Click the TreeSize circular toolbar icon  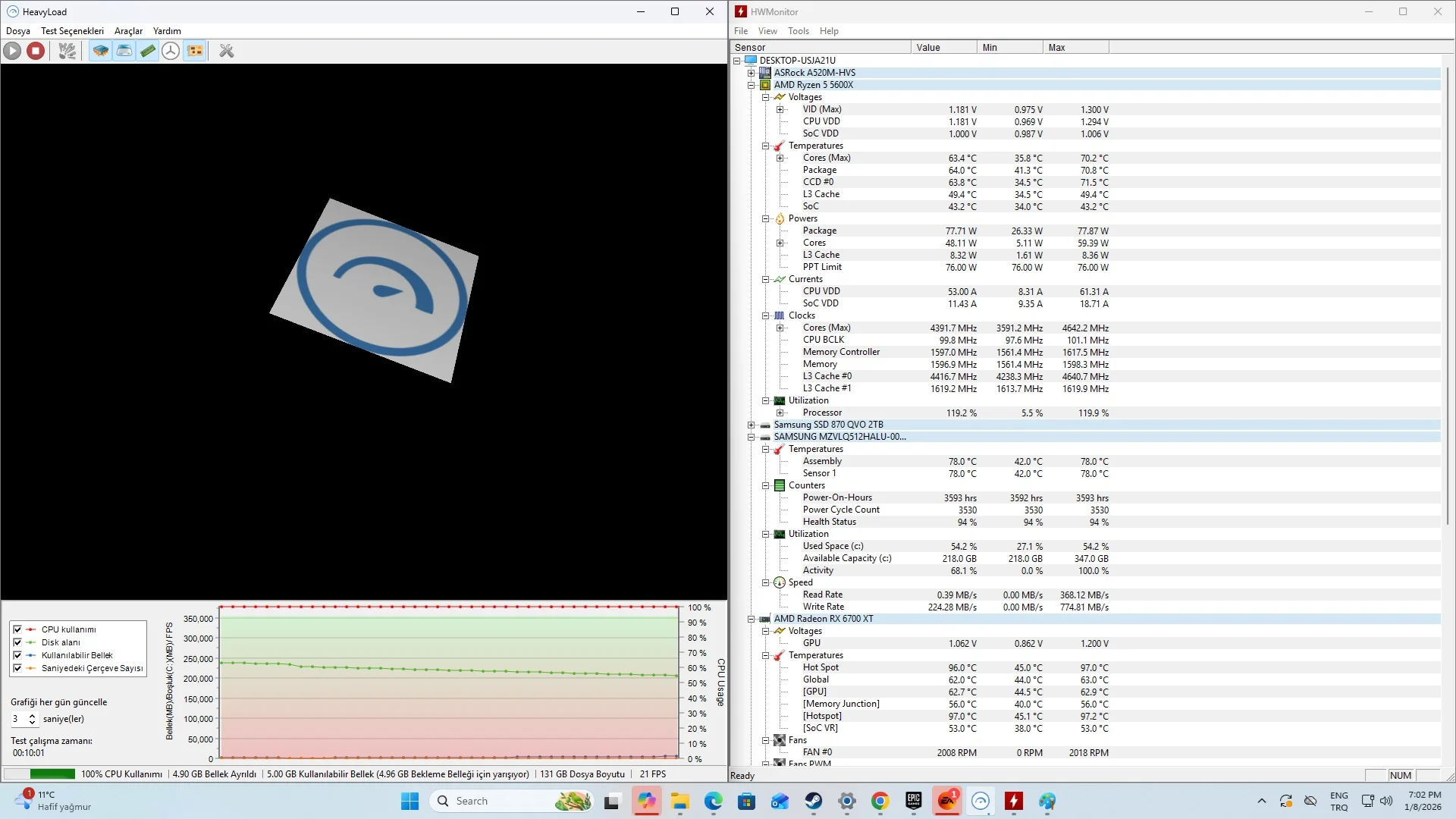coord(171,51)
